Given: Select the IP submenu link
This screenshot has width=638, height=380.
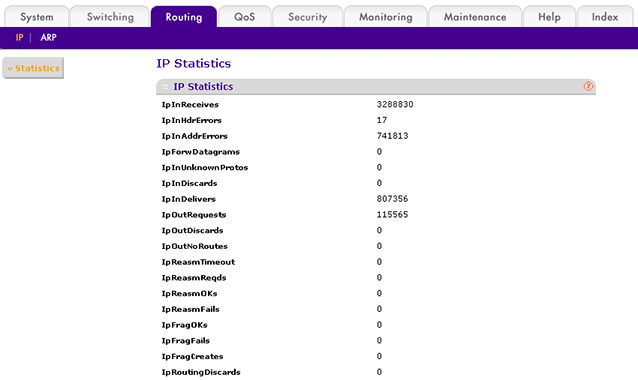Looking at the screenshot, I should 19,37.
